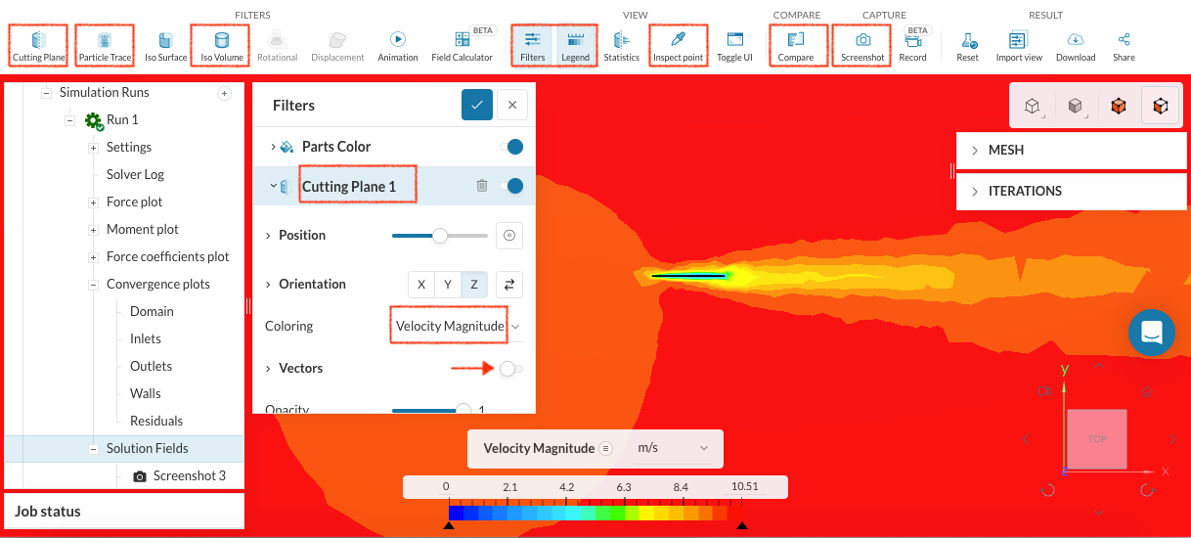The width and height of the screenshot is (1191, 538).
Task: Add a Cutting Plane filter
Action: (x=39, y=45)
